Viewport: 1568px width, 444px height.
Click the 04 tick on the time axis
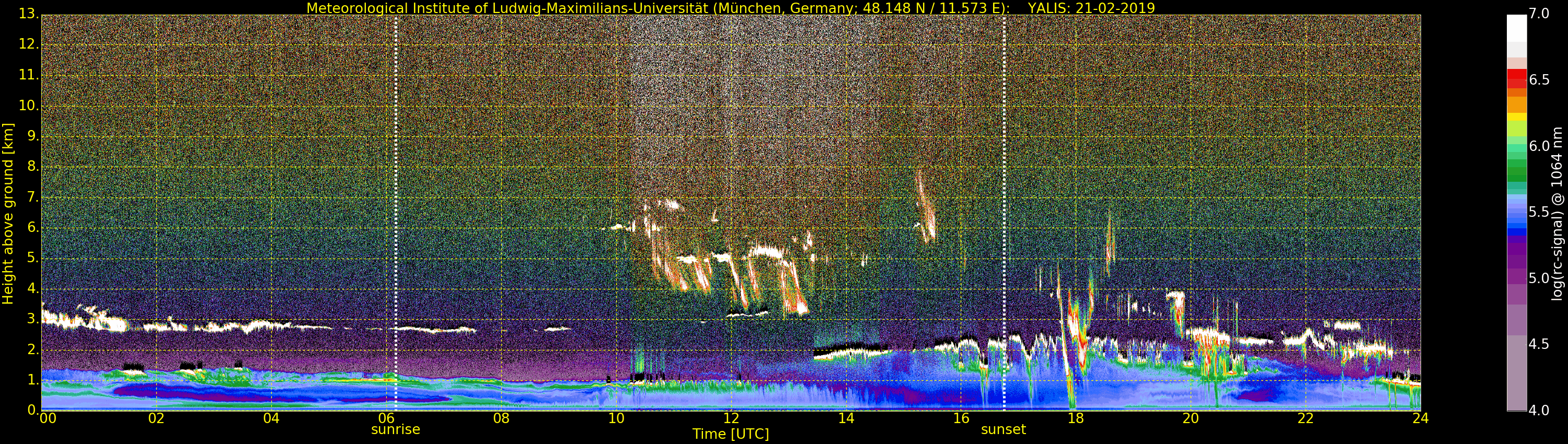pos(271,418)
